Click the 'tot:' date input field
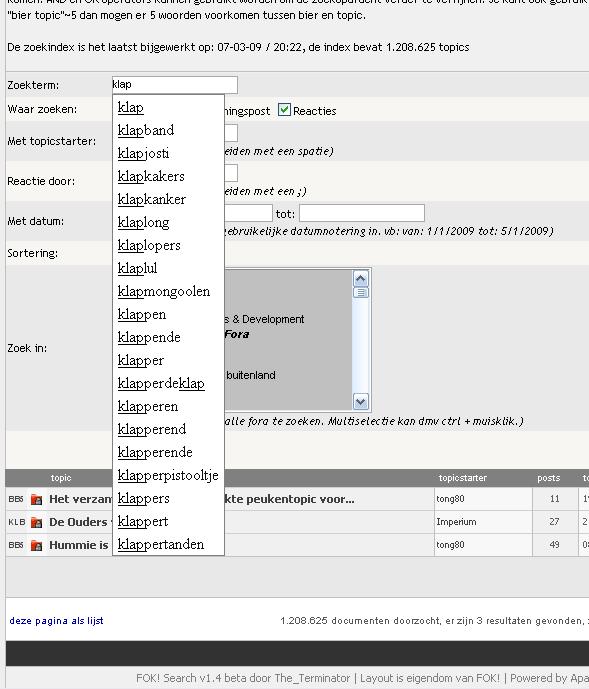Viewport: 589px width, 689px height. coord(362,213)
